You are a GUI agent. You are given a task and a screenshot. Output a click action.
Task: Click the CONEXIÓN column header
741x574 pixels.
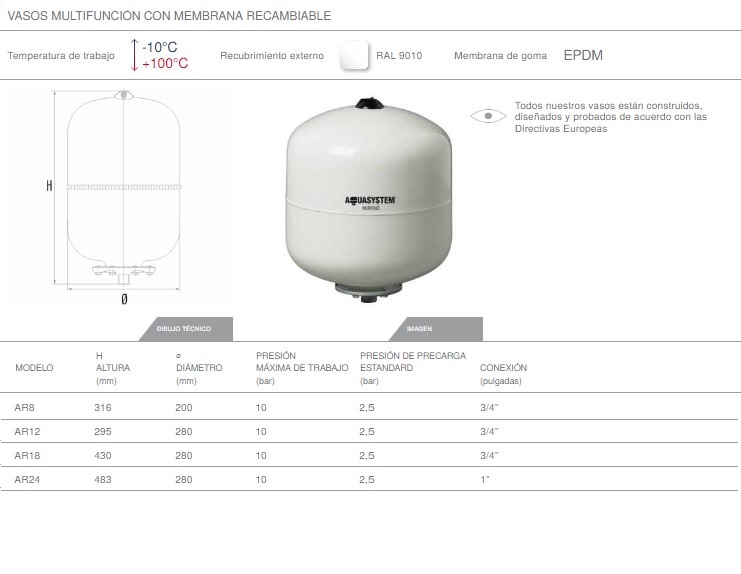point(503,368)
